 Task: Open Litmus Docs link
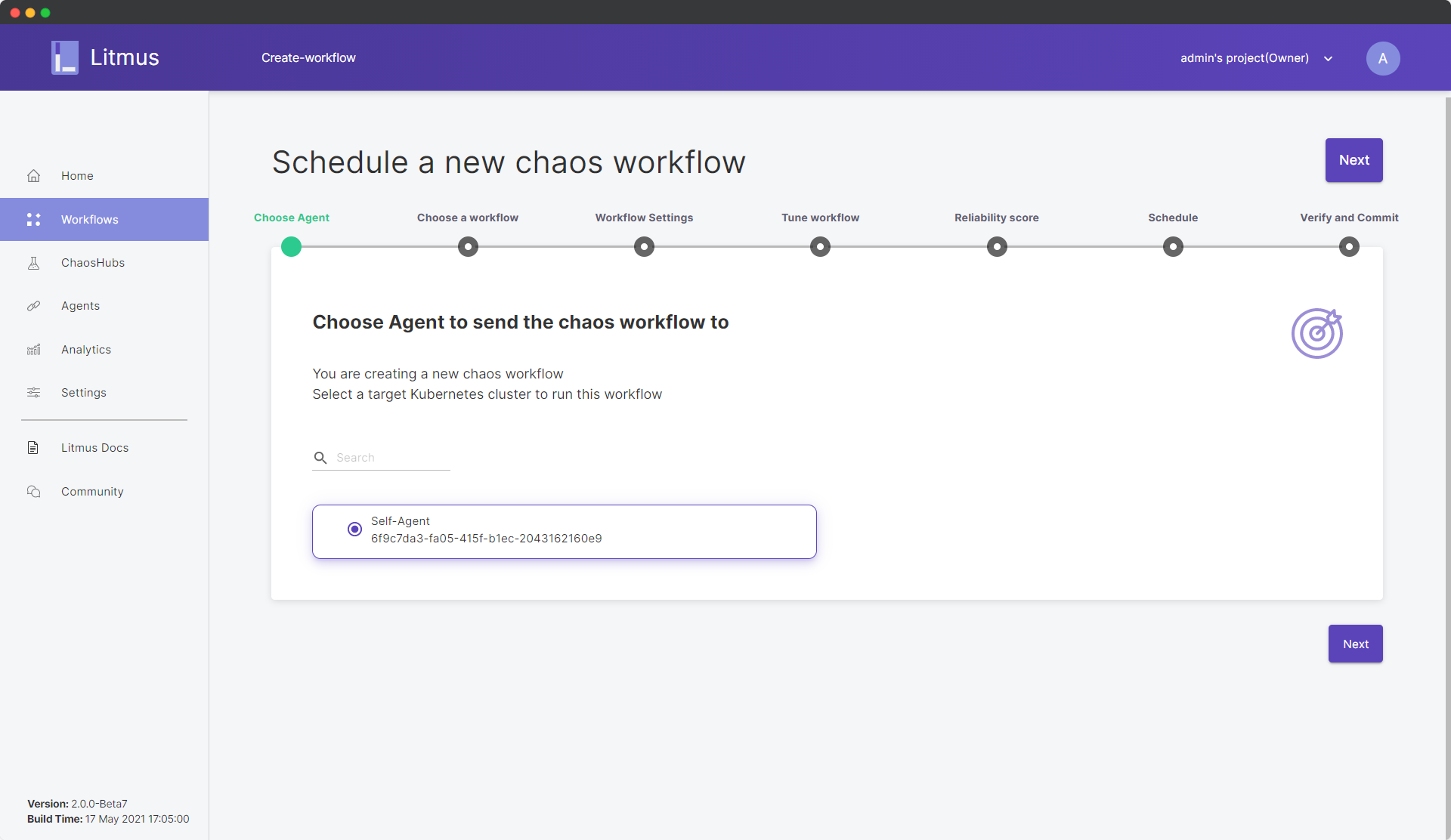104,448
